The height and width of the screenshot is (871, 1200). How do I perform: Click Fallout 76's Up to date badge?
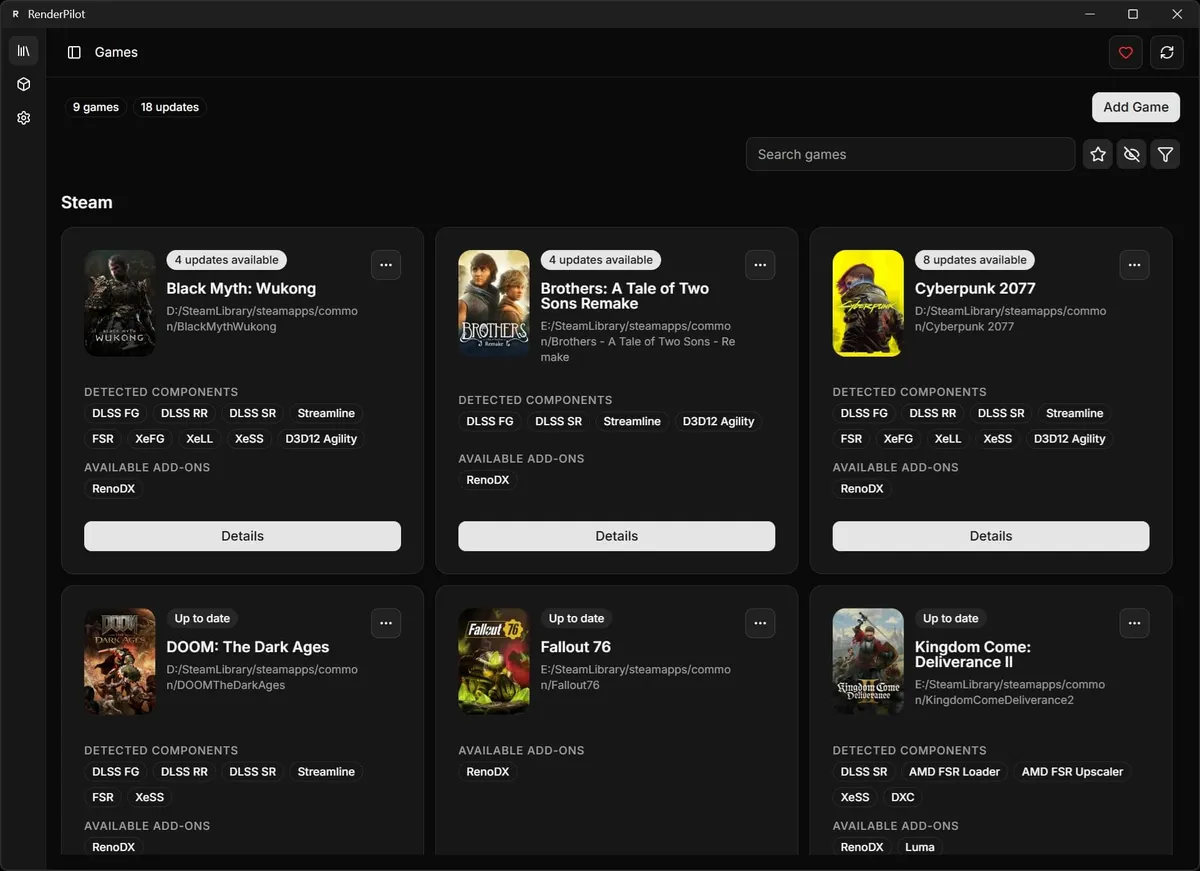point(577,618)
